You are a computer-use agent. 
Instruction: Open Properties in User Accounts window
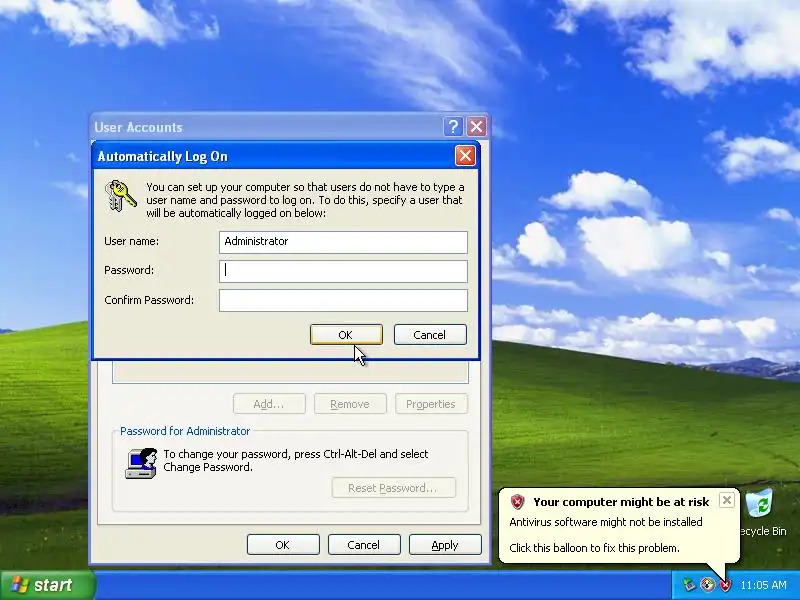[431, 404]
